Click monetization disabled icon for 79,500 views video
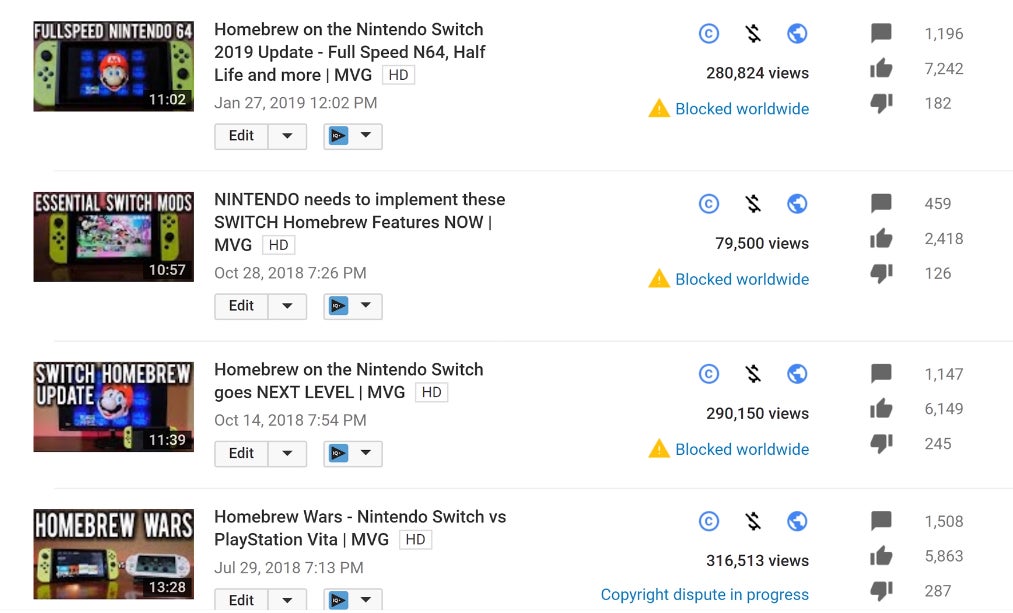1013x613 pixels. 753,204
